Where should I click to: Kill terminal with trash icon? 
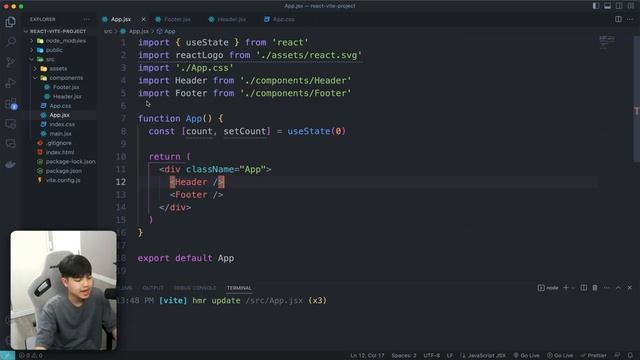click(x=595, y=288)
